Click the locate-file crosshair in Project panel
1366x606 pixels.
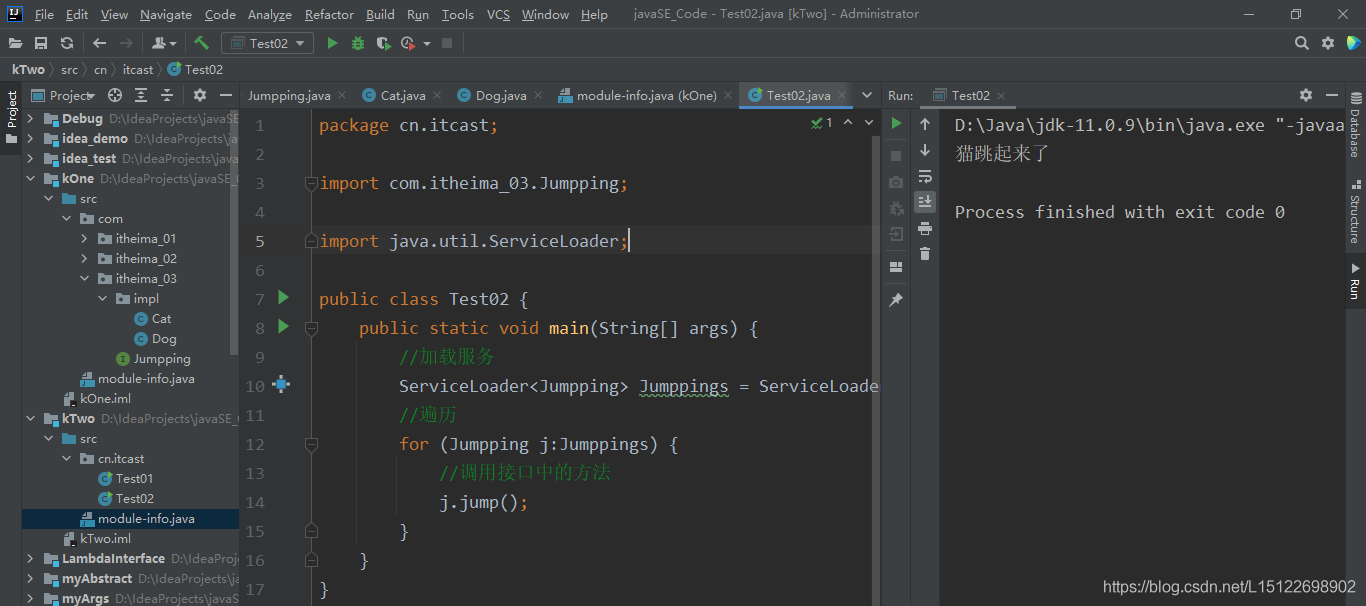click(x=115, y=95)
